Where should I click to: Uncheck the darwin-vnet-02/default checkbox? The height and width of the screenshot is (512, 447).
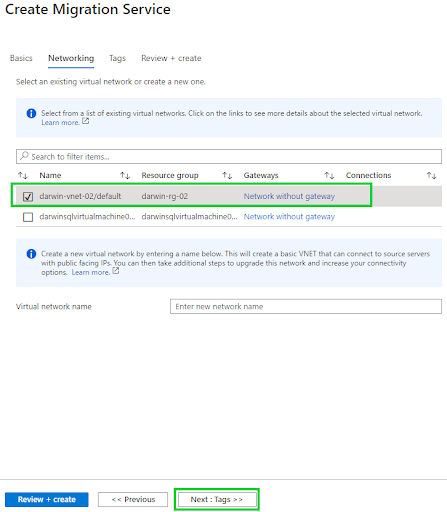[28, 196]
